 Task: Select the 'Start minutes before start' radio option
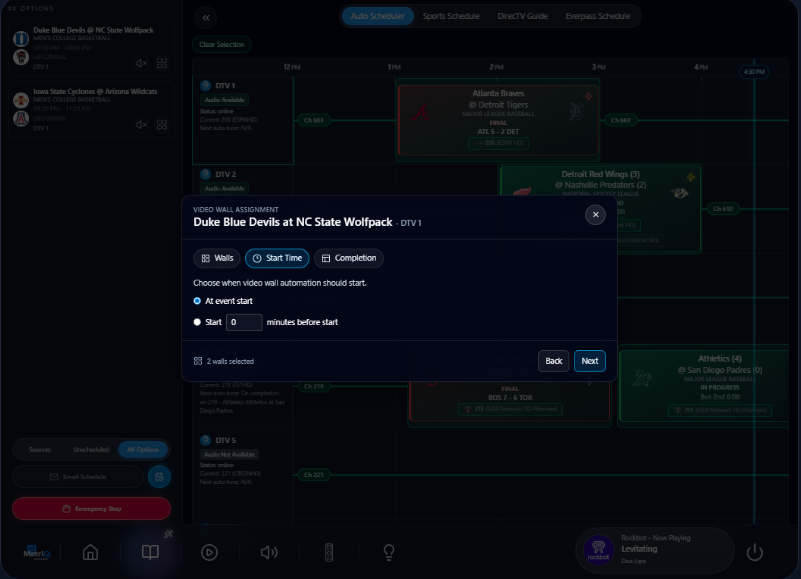point(197,322)
